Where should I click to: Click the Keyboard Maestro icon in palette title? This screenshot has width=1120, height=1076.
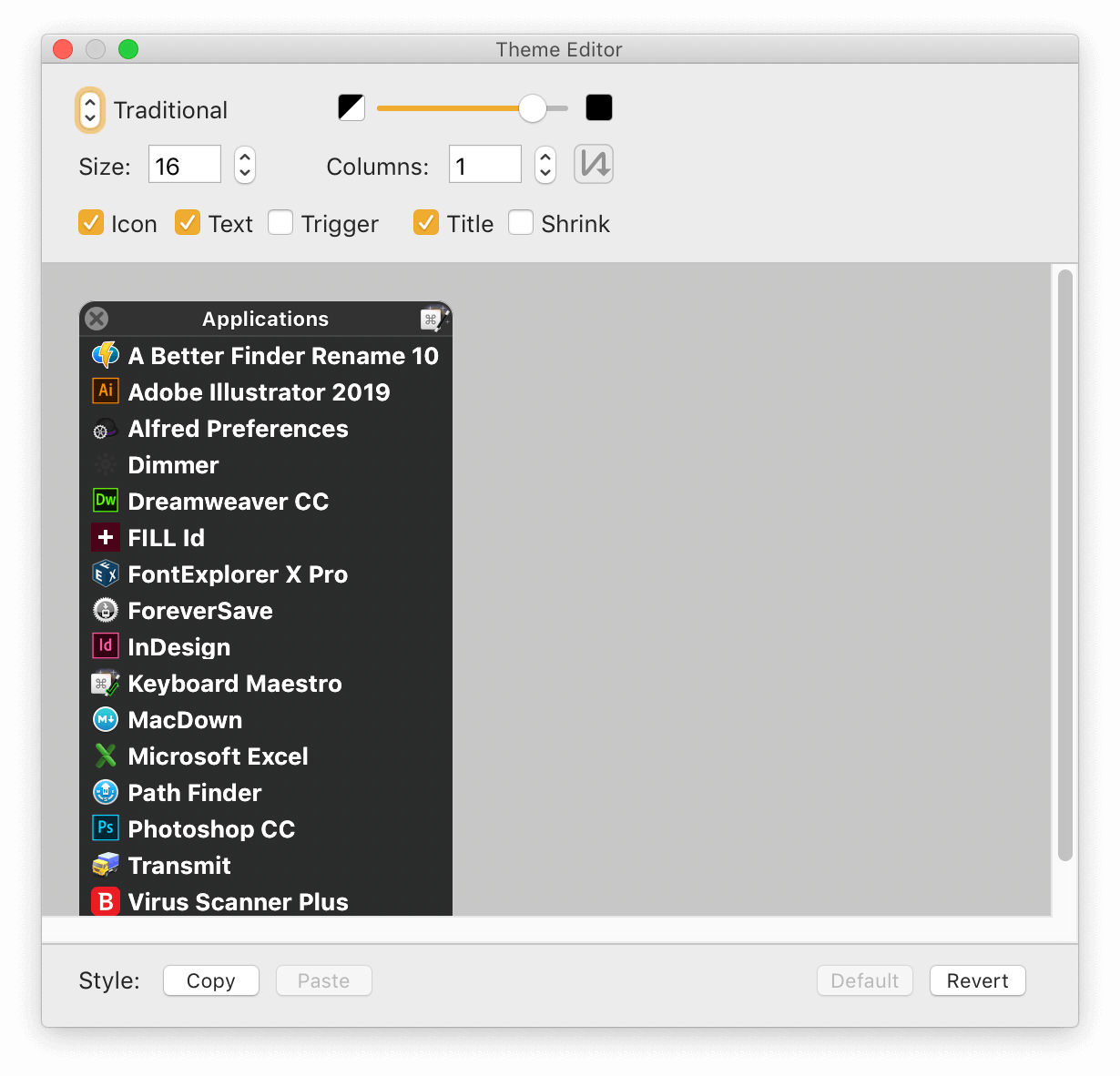click(434, 319)
